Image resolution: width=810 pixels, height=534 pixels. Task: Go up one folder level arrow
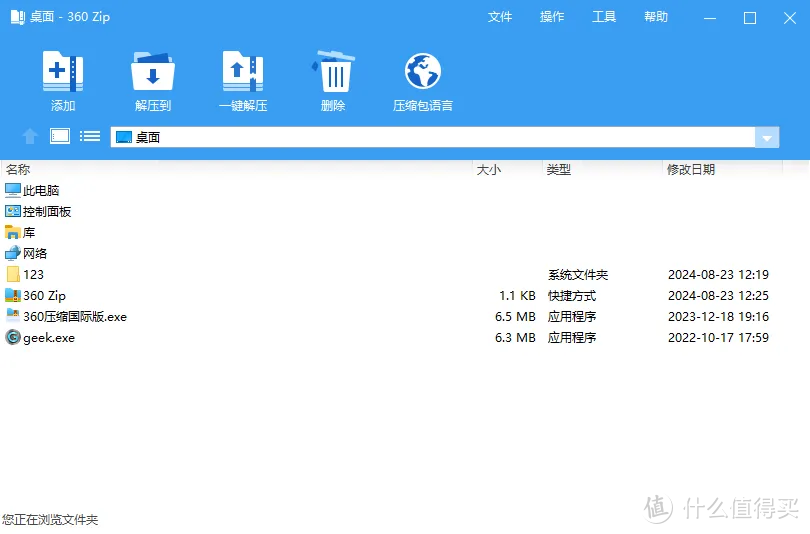(x=30, y=136)
